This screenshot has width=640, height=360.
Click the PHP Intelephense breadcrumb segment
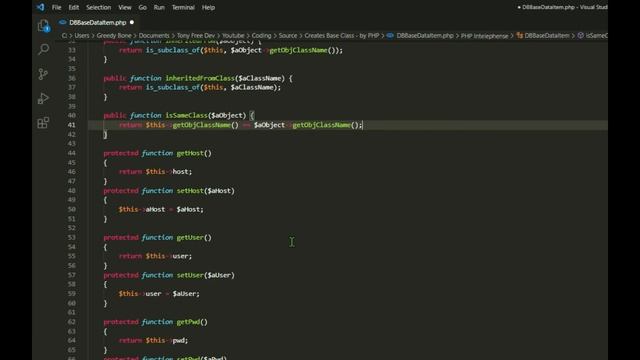pyautogui.click(x=484, y=36)
